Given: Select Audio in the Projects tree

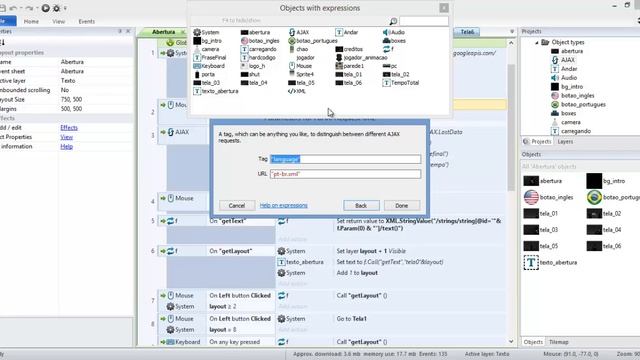Looking at the screenshot, I should point(564,78).
